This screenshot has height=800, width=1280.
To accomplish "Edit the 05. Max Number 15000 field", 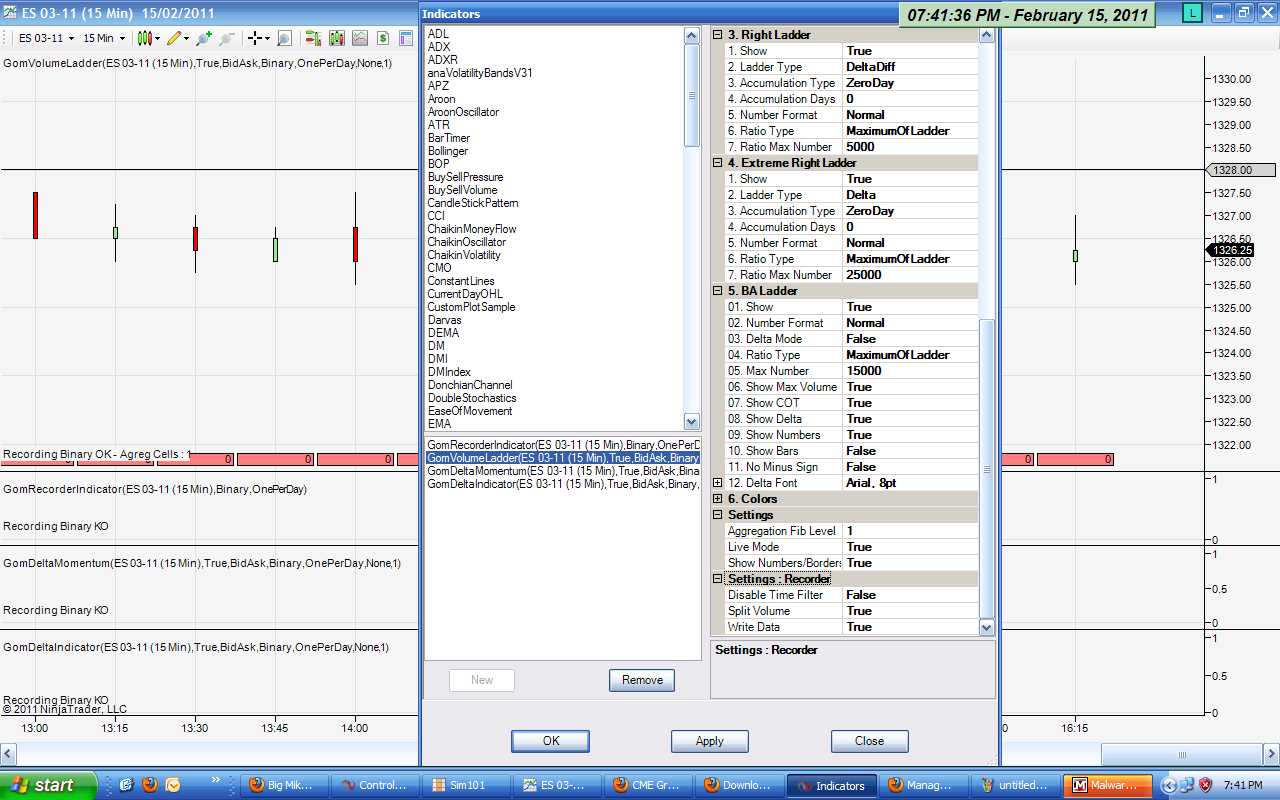I will tap(909, 371).
